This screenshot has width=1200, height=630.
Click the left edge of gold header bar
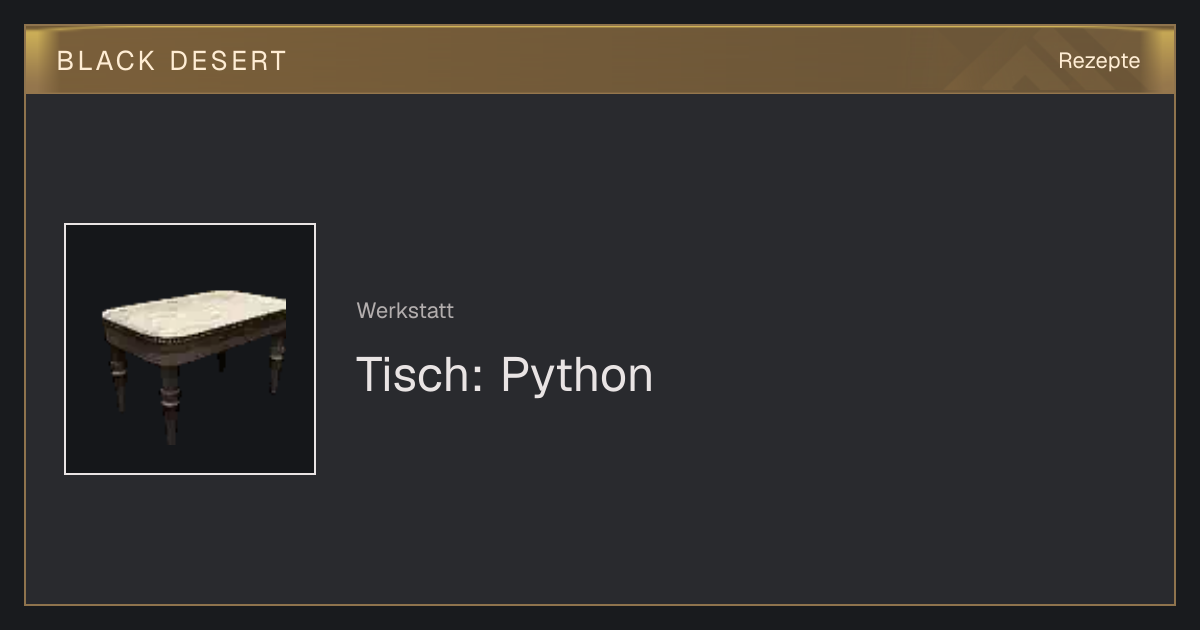35,60
